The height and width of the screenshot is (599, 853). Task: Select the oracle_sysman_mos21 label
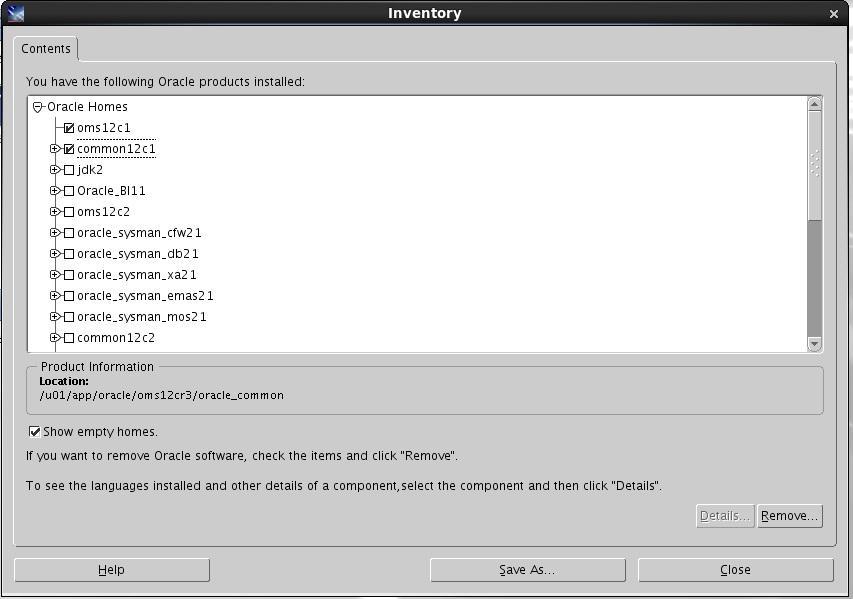[142, 317]
